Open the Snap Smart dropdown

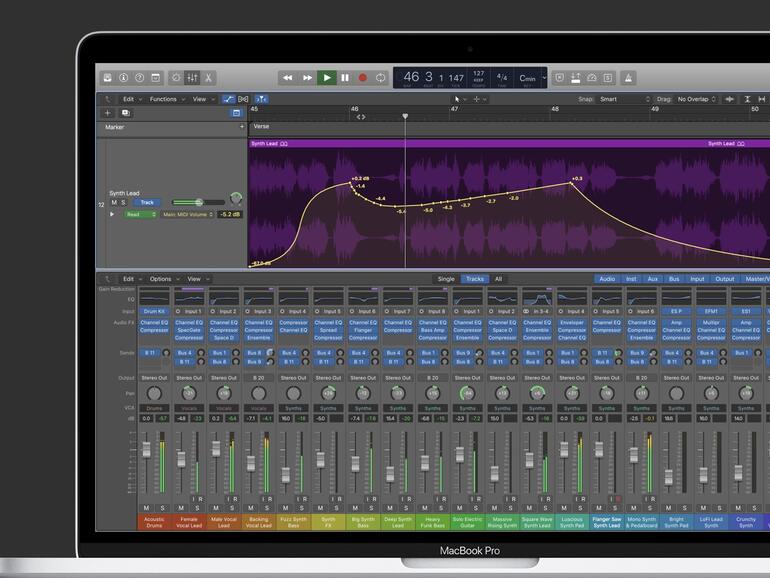[x=624, y=99]
